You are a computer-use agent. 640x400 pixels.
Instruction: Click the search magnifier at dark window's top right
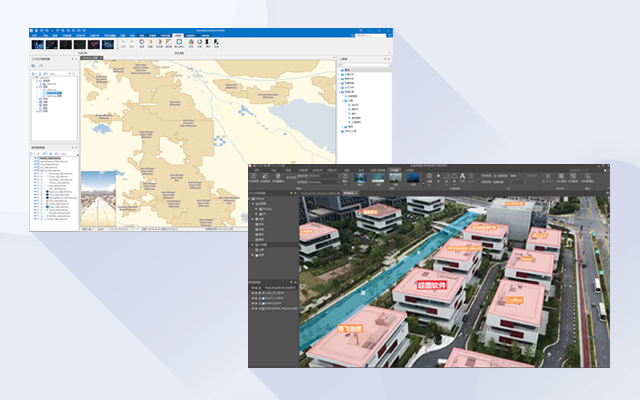605,170
